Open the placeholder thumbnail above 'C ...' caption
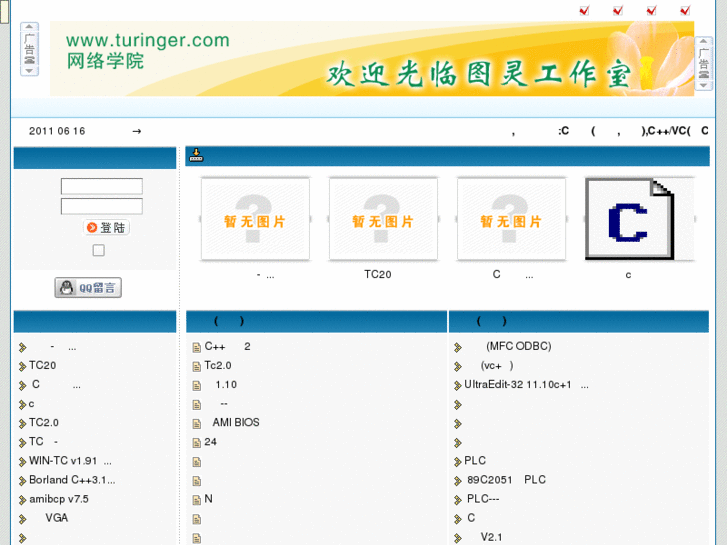This screenshot has width=727, height=545. click(511, 219)
